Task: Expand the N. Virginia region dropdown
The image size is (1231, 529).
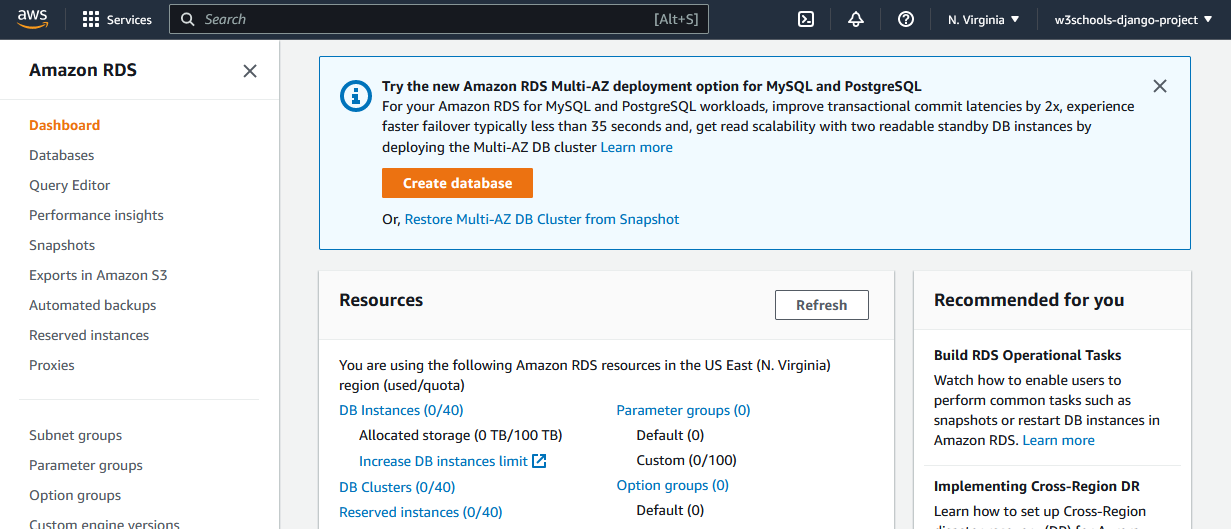Action: point(984,20)
